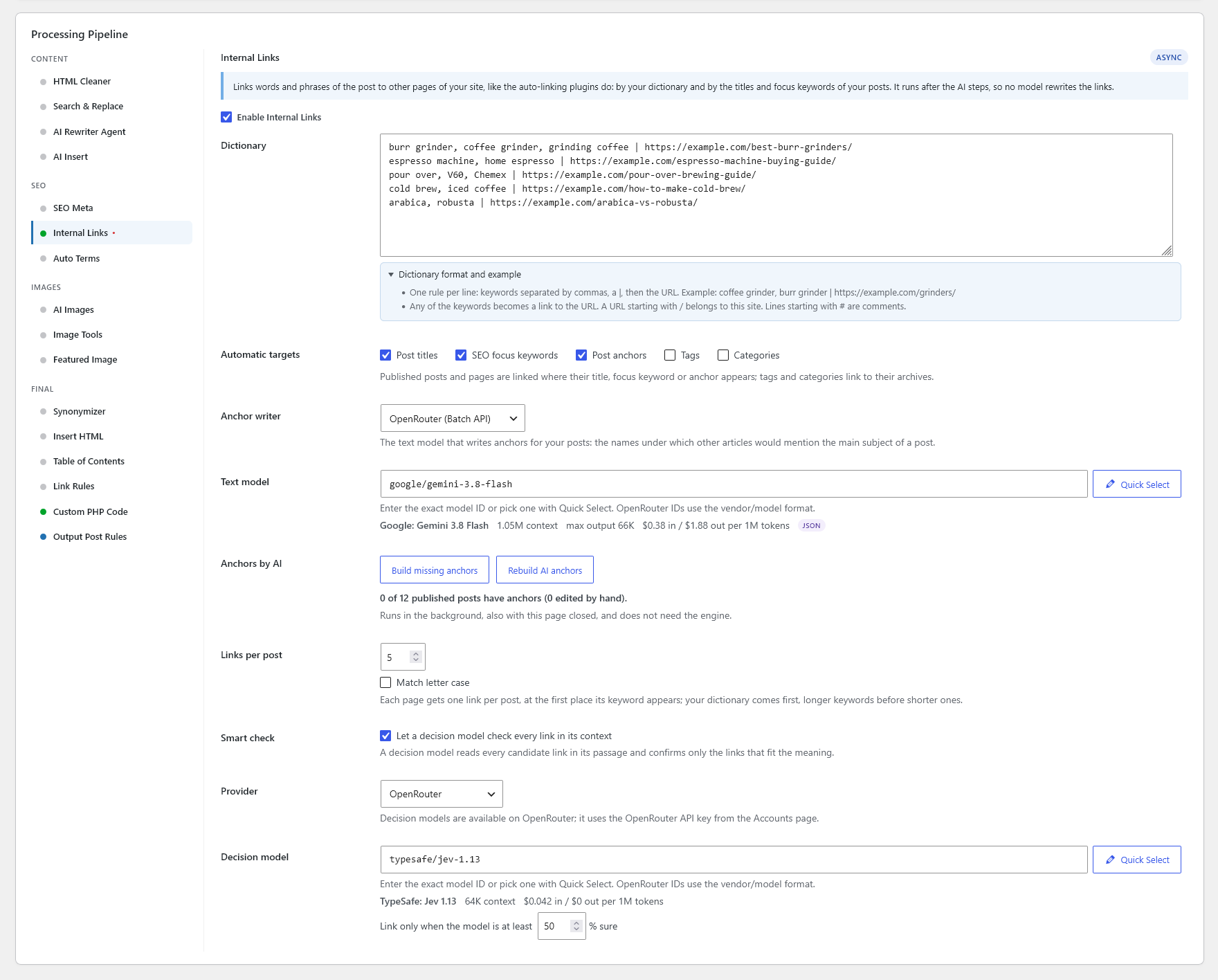Enable Match letter case option
Image resolution: width=1218 pixels, height=980 pixels.
pos(385,682)
